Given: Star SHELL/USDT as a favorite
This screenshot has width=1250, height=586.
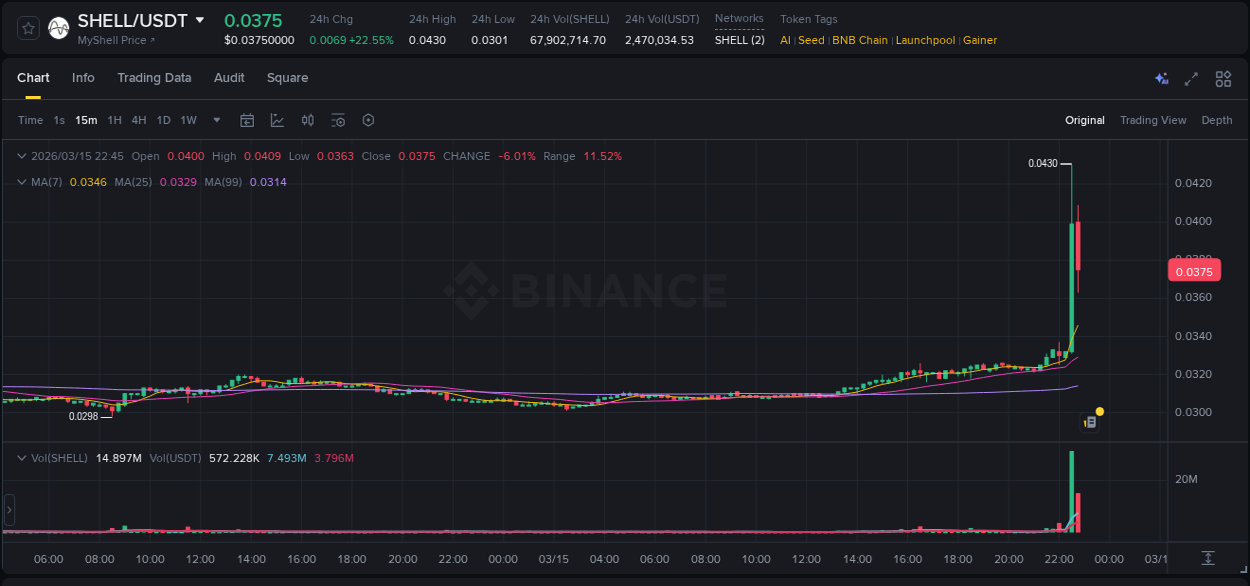Looking at the screenshot, I should pyautogui.click(x=27, y=27).
